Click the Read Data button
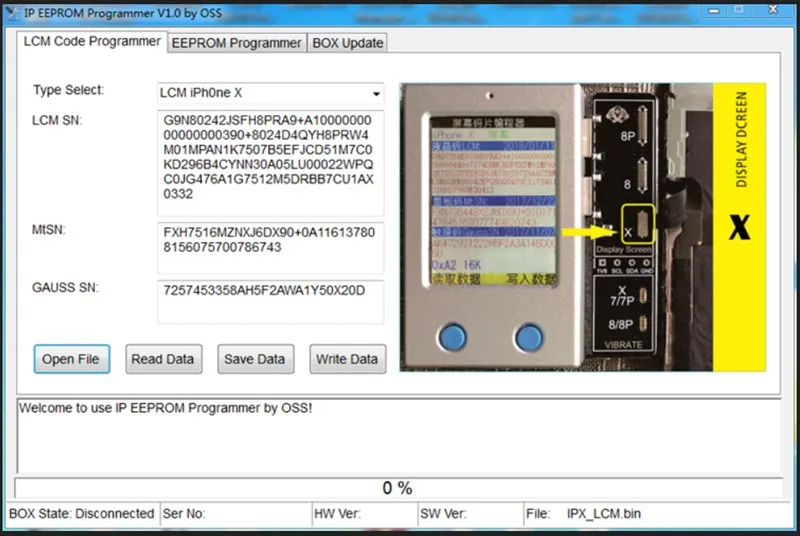Image resolution: width=800 pixels, height=536 pixels. 163,359
